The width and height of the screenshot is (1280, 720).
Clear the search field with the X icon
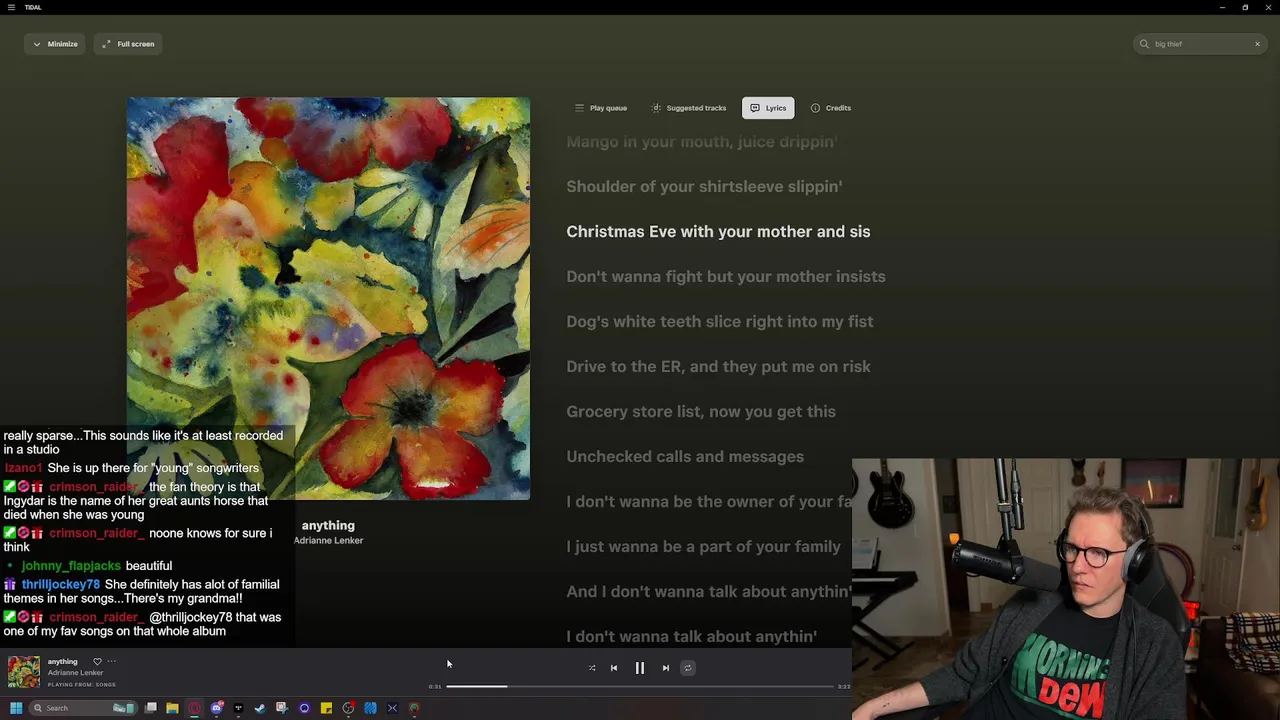click(1257, 44)
